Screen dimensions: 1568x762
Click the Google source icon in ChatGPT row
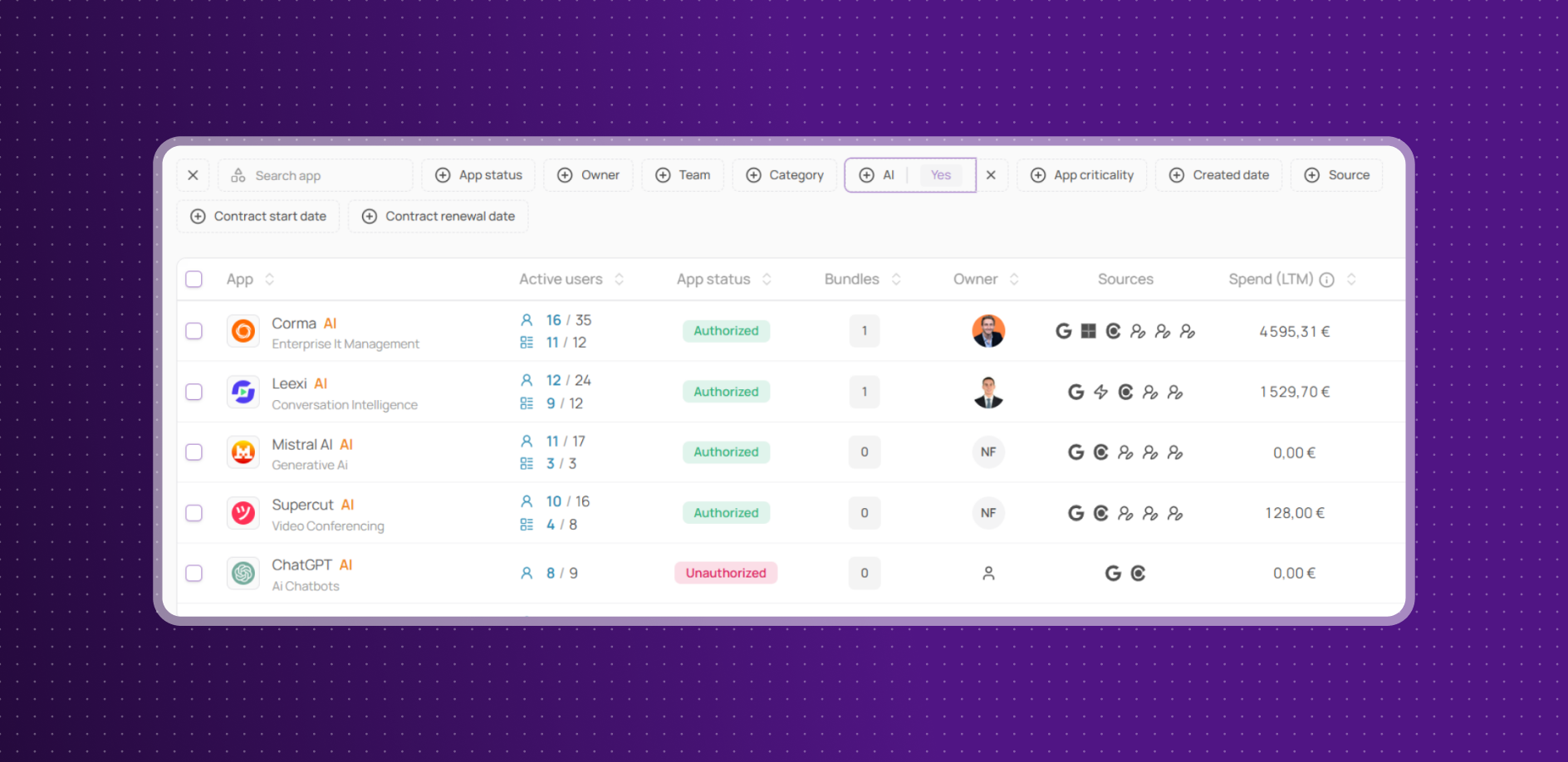[1113, 574]
